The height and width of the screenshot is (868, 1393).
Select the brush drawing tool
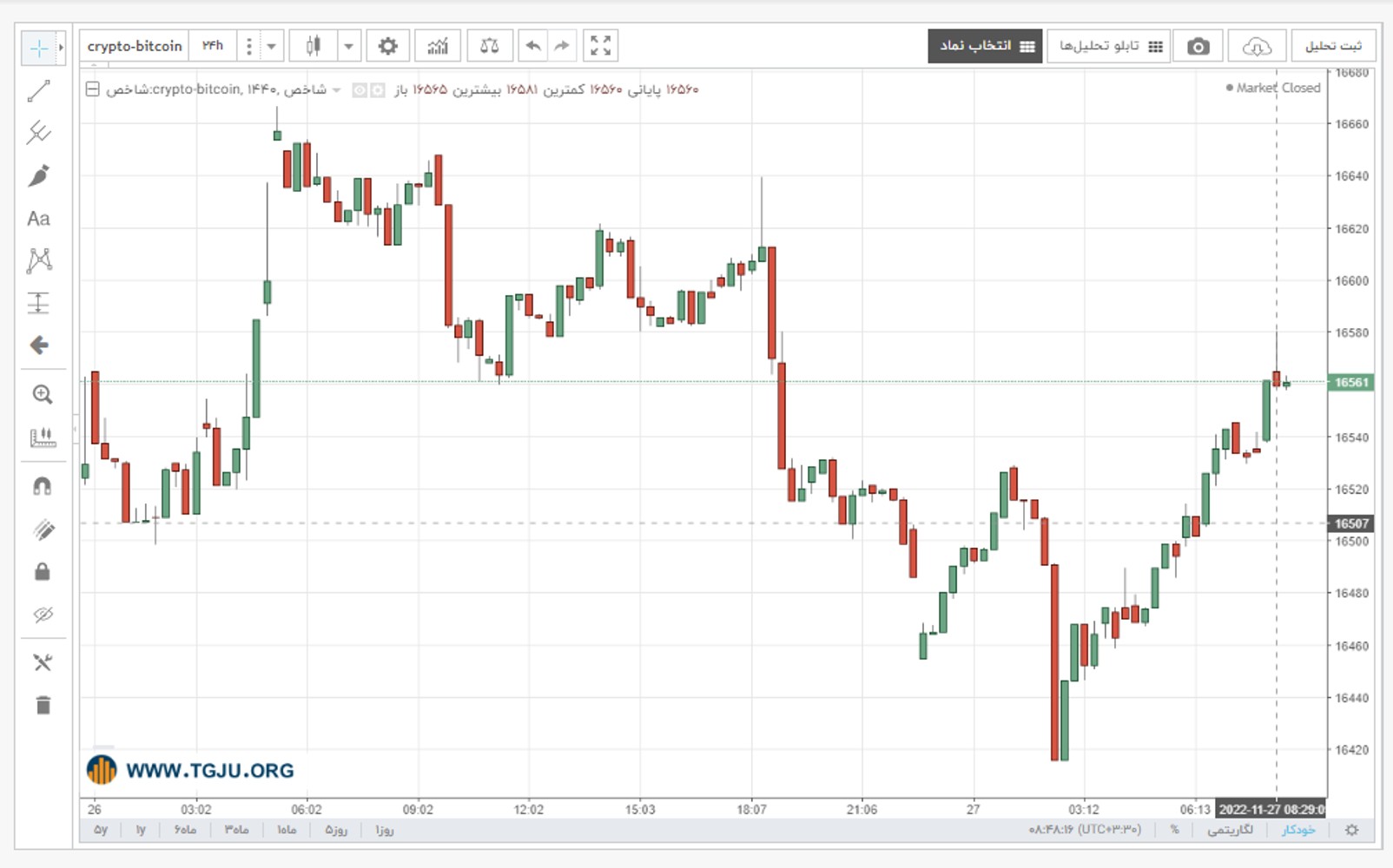point(39,175)
